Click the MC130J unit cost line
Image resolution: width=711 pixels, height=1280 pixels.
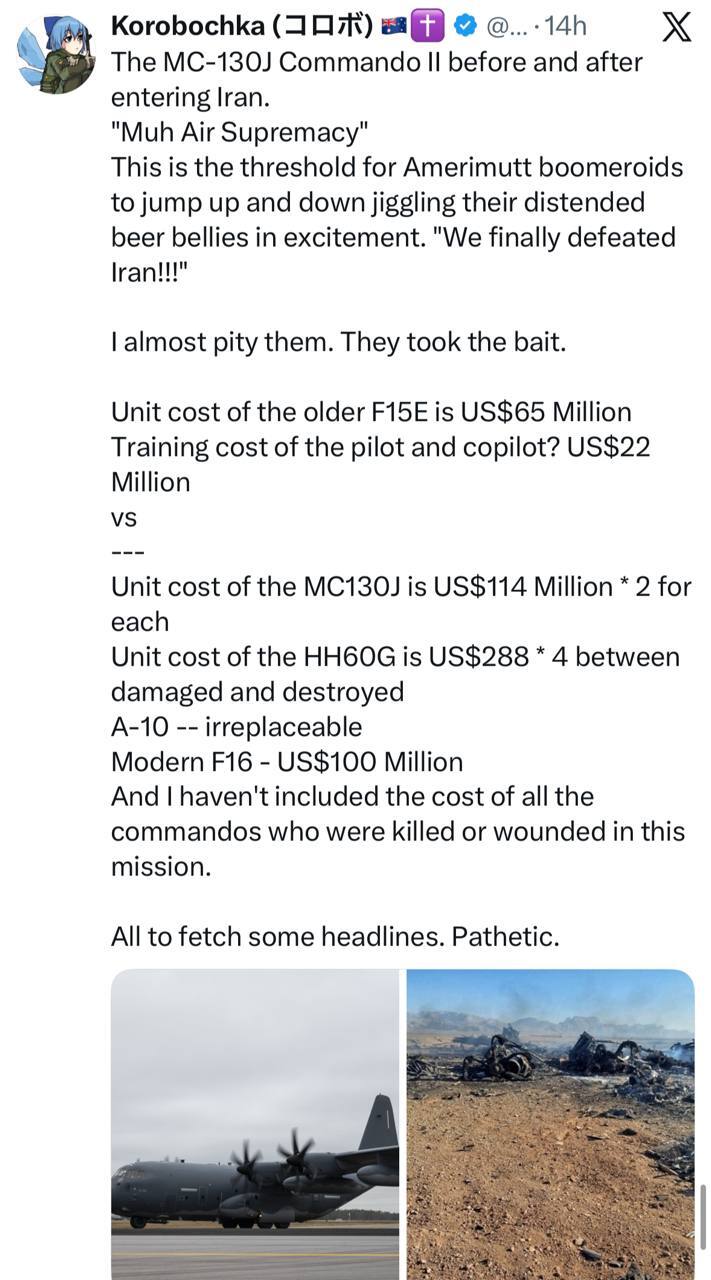(400, 587)
